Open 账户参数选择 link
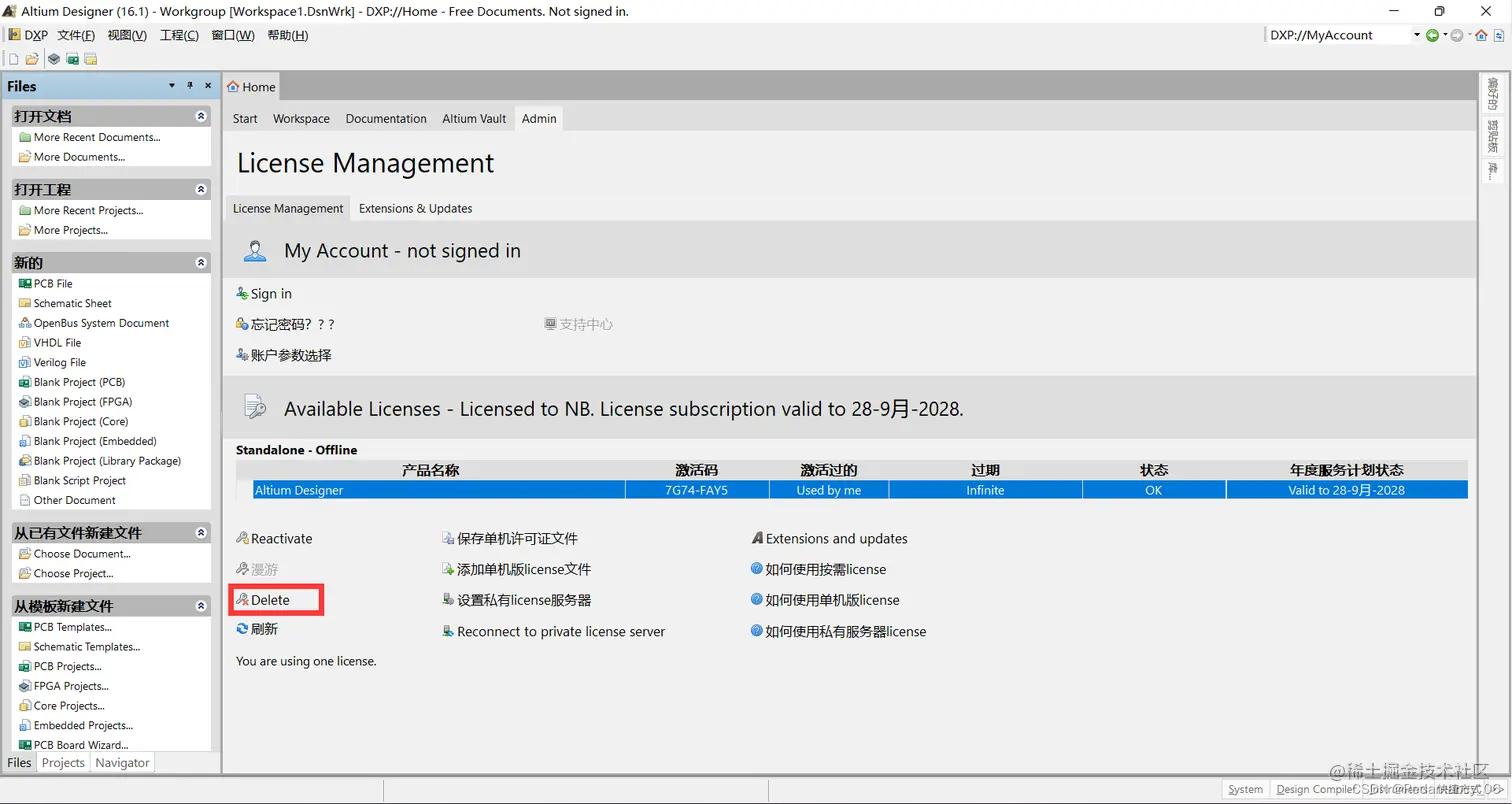The width and height of the screenshot is (1512, 804). [x=284, y=355]
